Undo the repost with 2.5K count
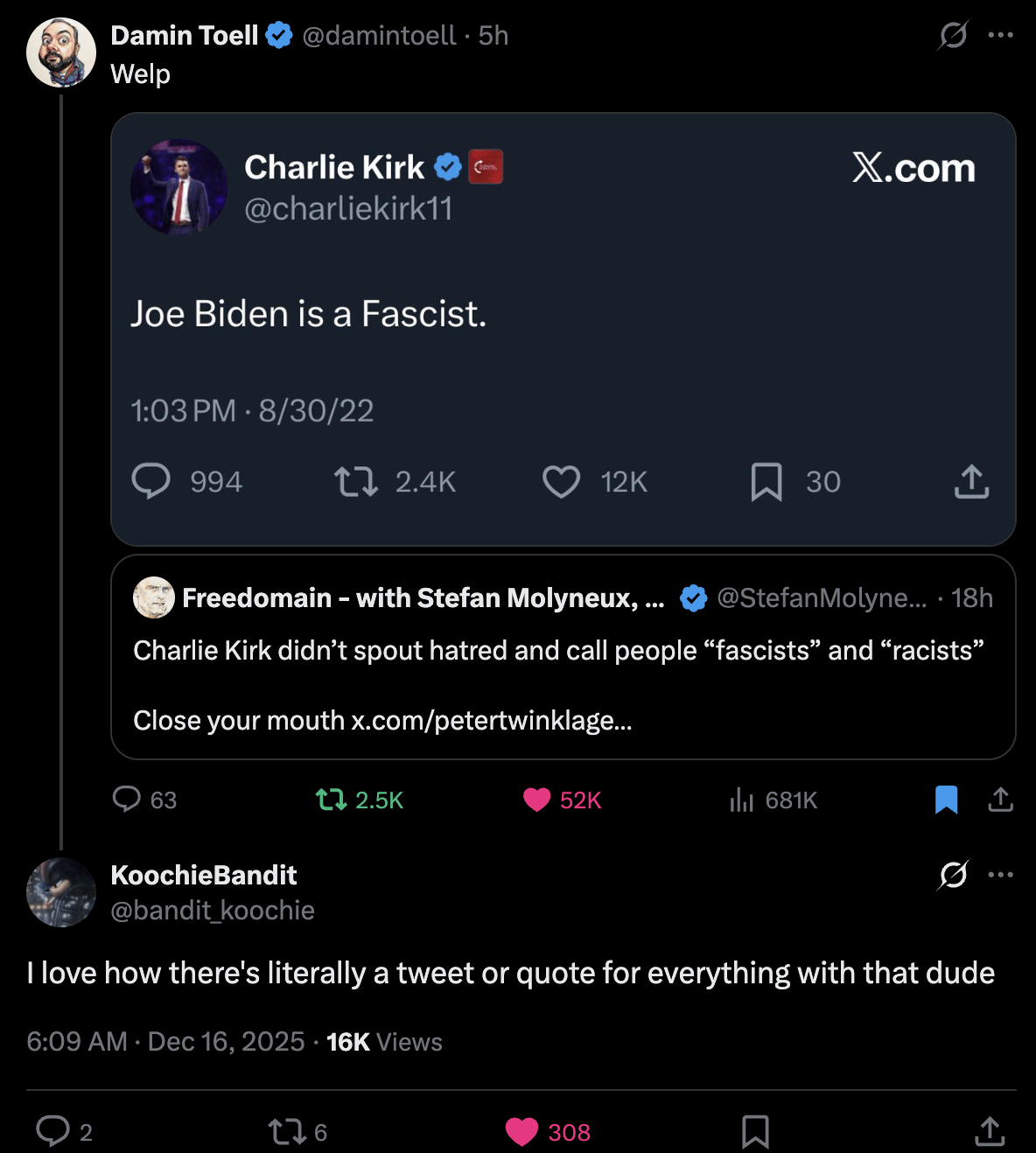 click(332, 800)
